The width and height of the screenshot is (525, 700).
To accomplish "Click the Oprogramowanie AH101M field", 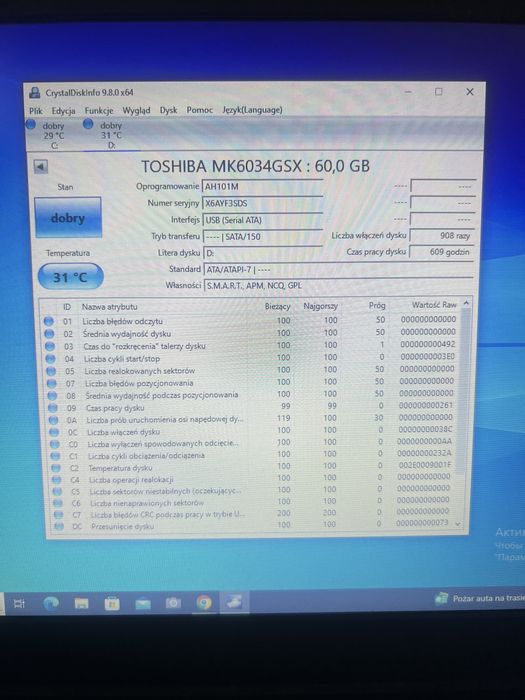I will [262, 186].
